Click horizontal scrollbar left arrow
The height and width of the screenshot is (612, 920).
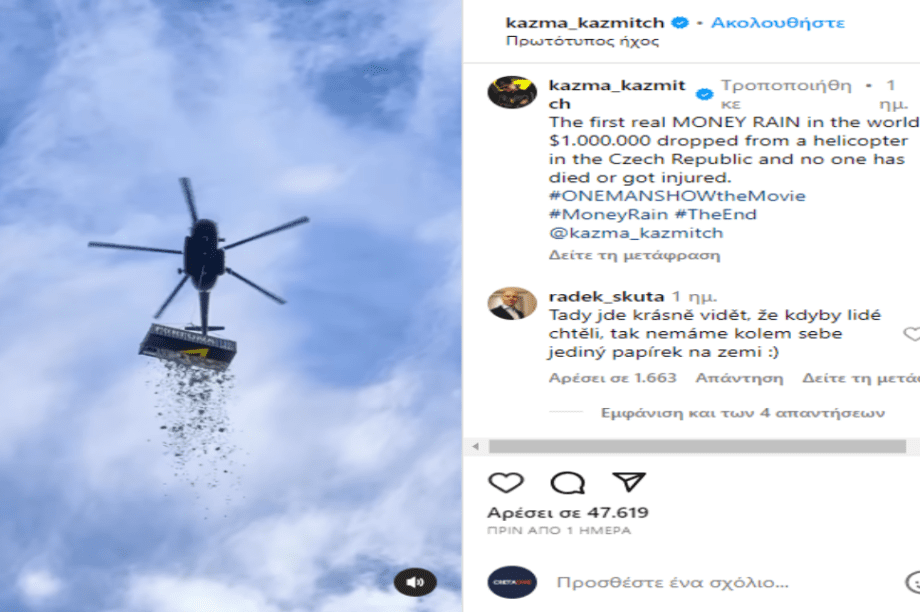tap(475, 447)
